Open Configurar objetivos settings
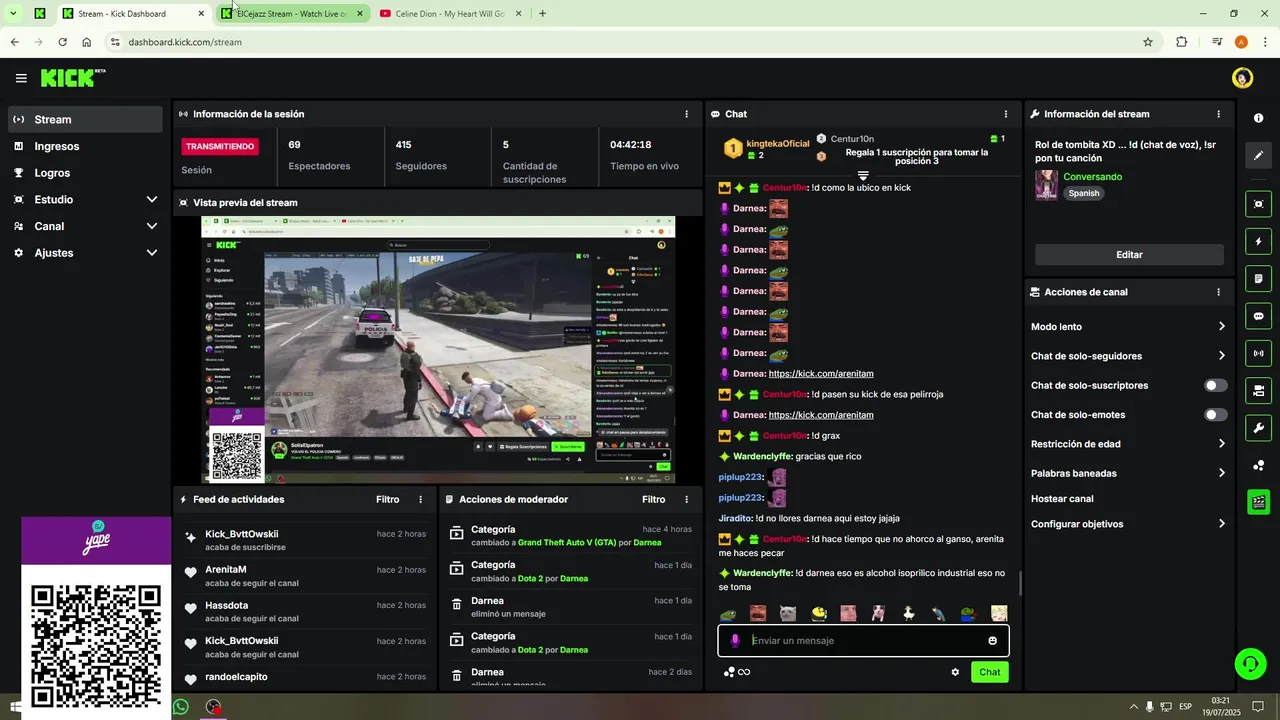Viewport: 1280px width, 720px height. pyautogui.click(x=1128, y=524)
